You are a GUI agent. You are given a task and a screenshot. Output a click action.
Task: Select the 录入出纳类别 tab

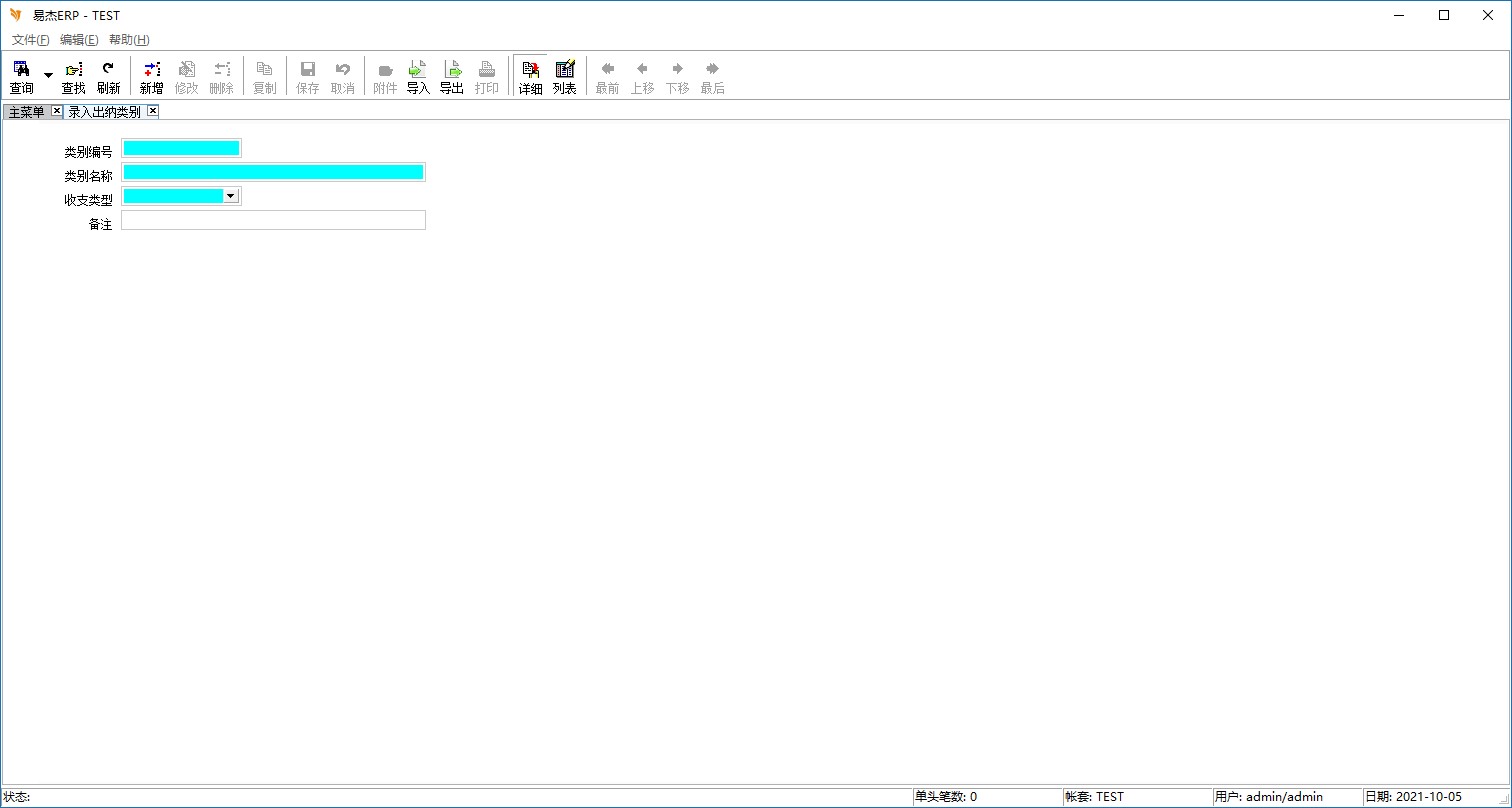[104, 112]
